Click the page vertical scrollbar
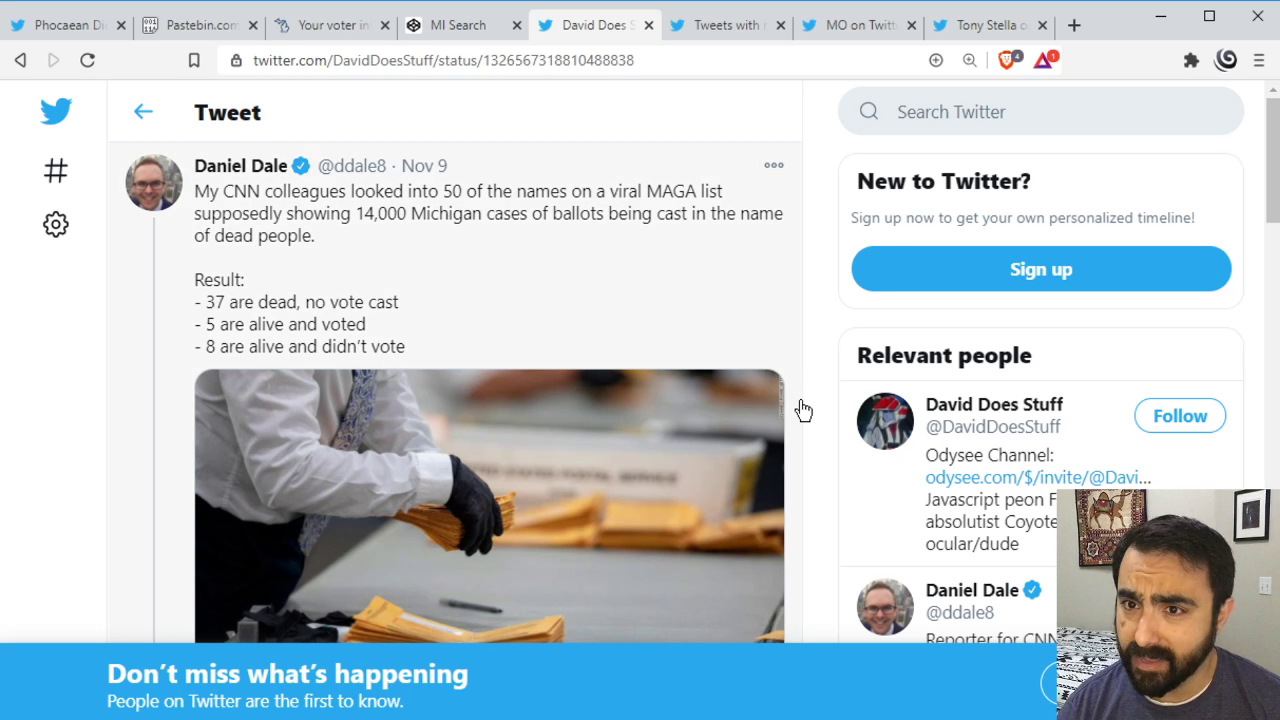Viewport: 1280px width, 720px height. (1272, 160)
